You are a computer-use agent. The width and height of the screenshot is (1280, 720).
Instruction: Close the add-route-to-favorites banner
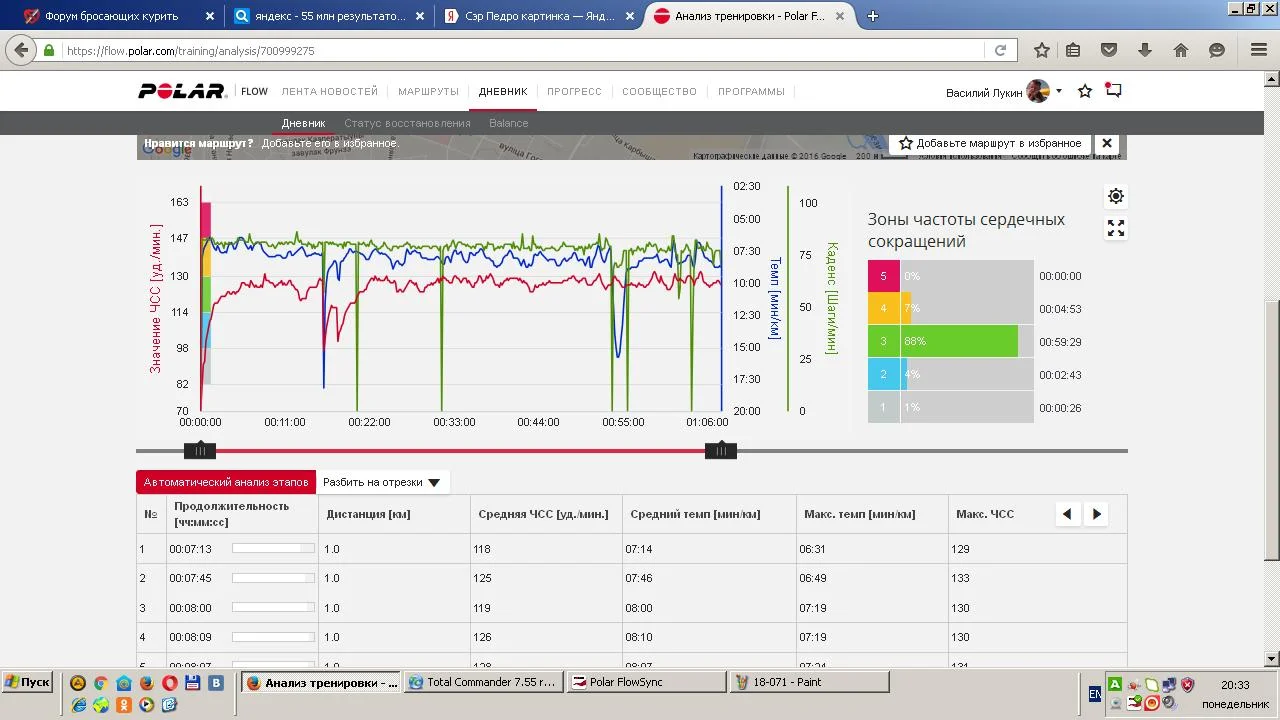1107,144
